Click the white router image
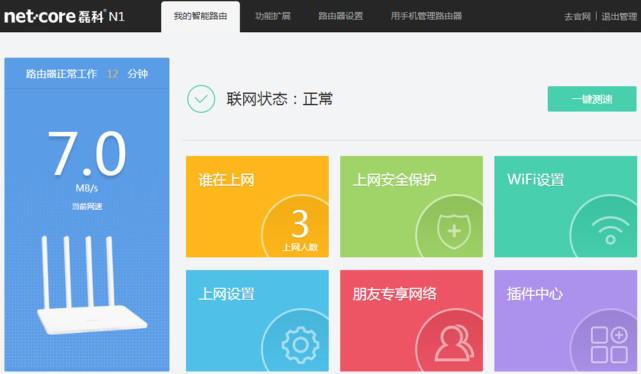This screenshot has width=641, height=374. coord(91,285)
